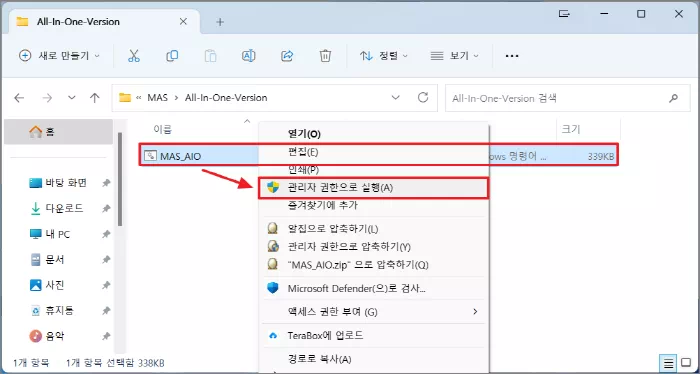Open the 새로 만들기 dropdown
The image size is (700, 374).
point(59,56)
